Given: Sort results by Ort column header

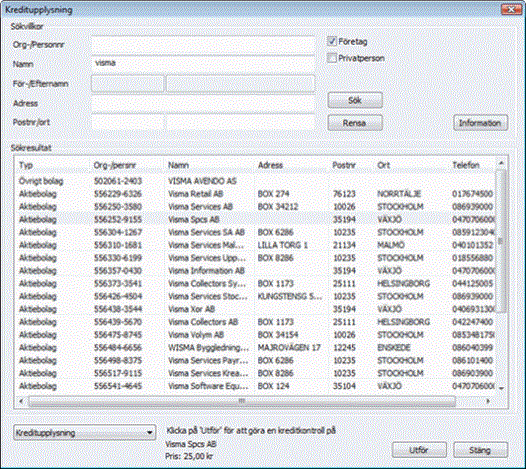Looking at the screenshot, I should [383, 165].
